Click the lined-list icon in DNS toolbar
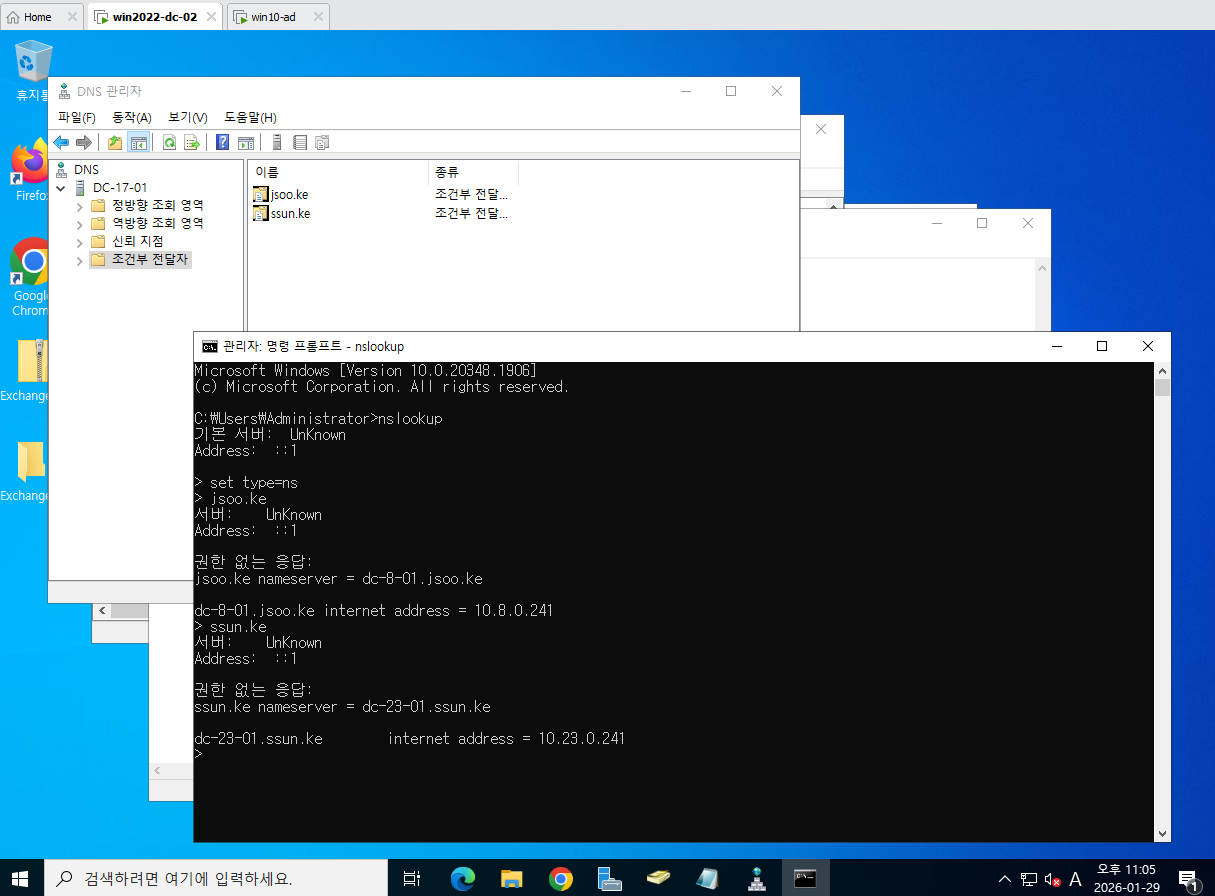Viewport: 1215px width, 896px height. click(300, 143)
